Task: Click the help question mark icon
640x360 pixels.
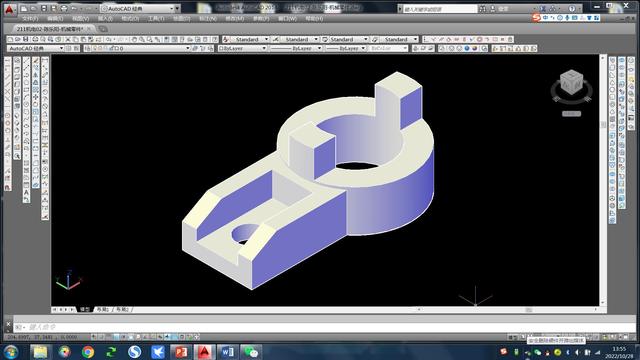Action: (572, 9)
